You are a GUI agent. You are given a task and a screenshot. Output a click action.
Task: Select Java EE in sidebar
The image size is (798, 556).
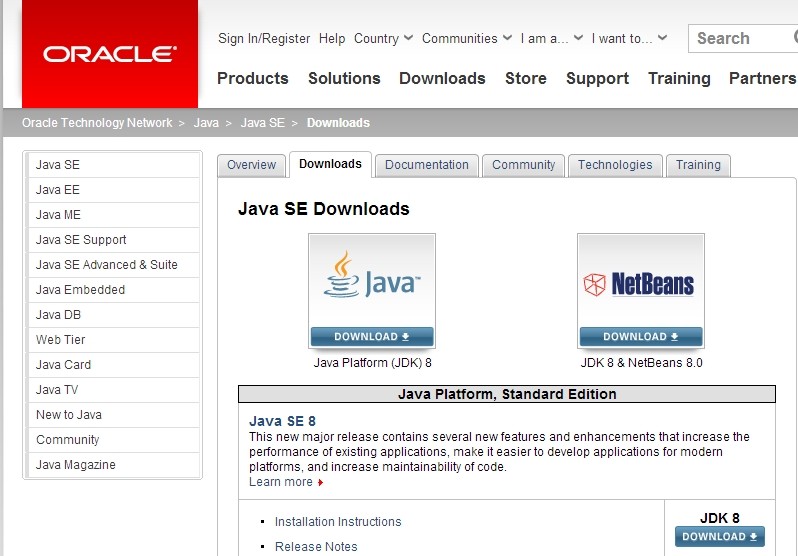[x=113, y=190]
